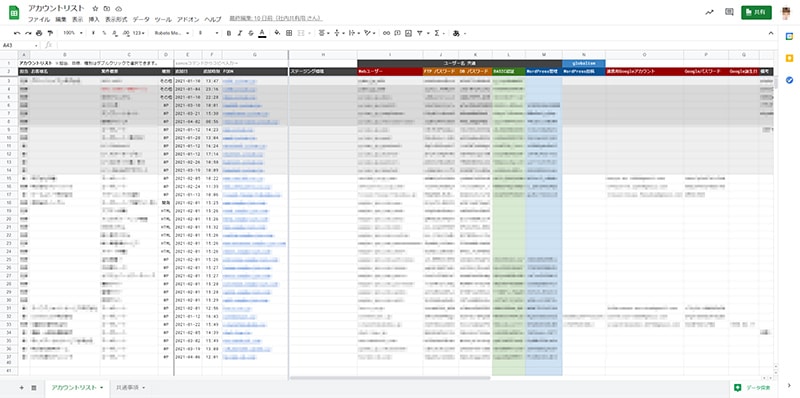Click the green 共有 share button
Screen dimensions: 800x398
(x=756, y=13)
